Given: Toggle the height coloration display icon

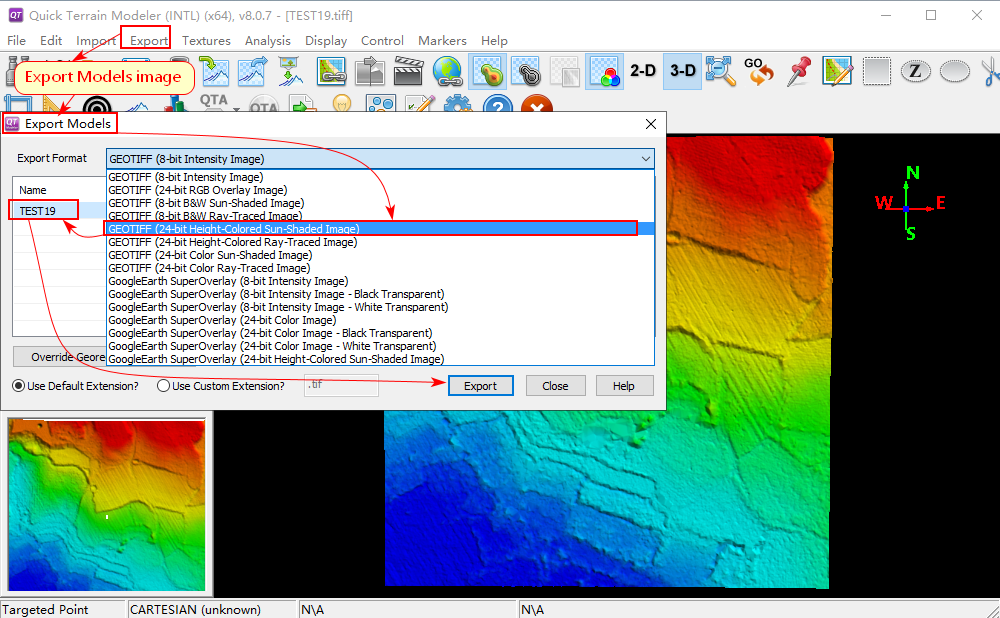Looking at the screenshot, I should tap(488, 71).
